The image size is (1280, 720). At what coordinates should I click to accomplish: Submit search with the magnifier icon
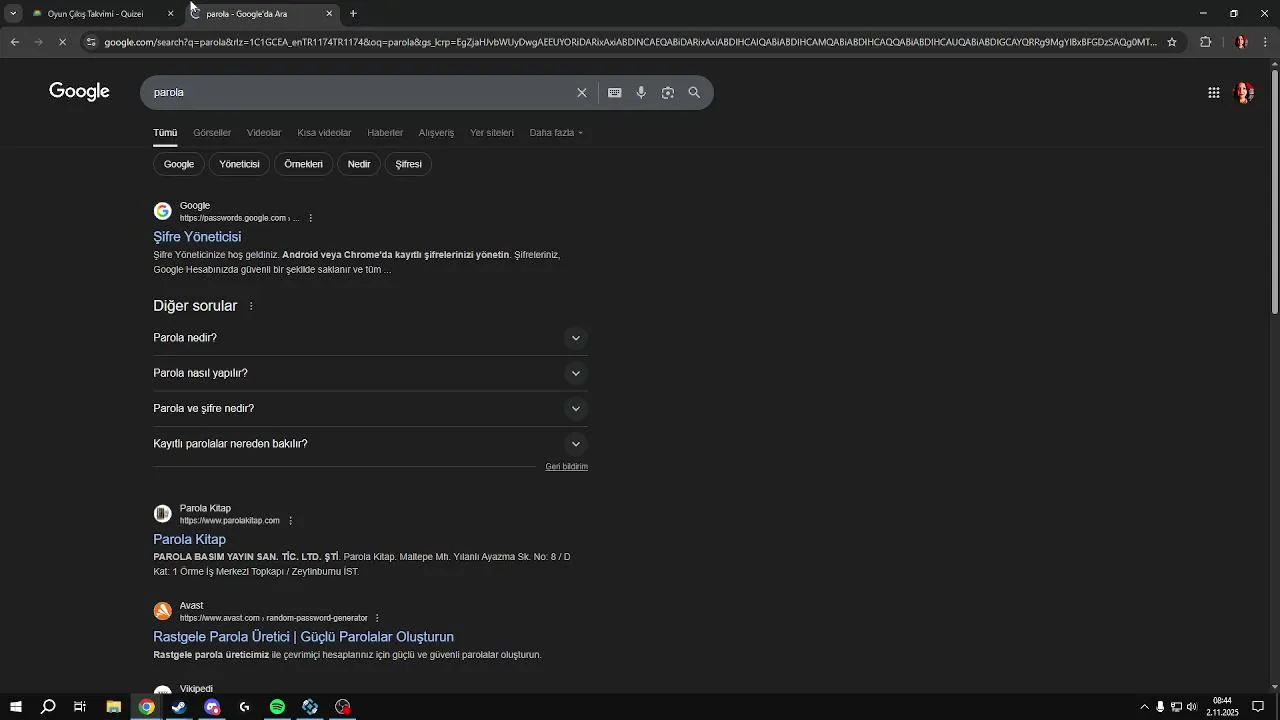(694, 93)
